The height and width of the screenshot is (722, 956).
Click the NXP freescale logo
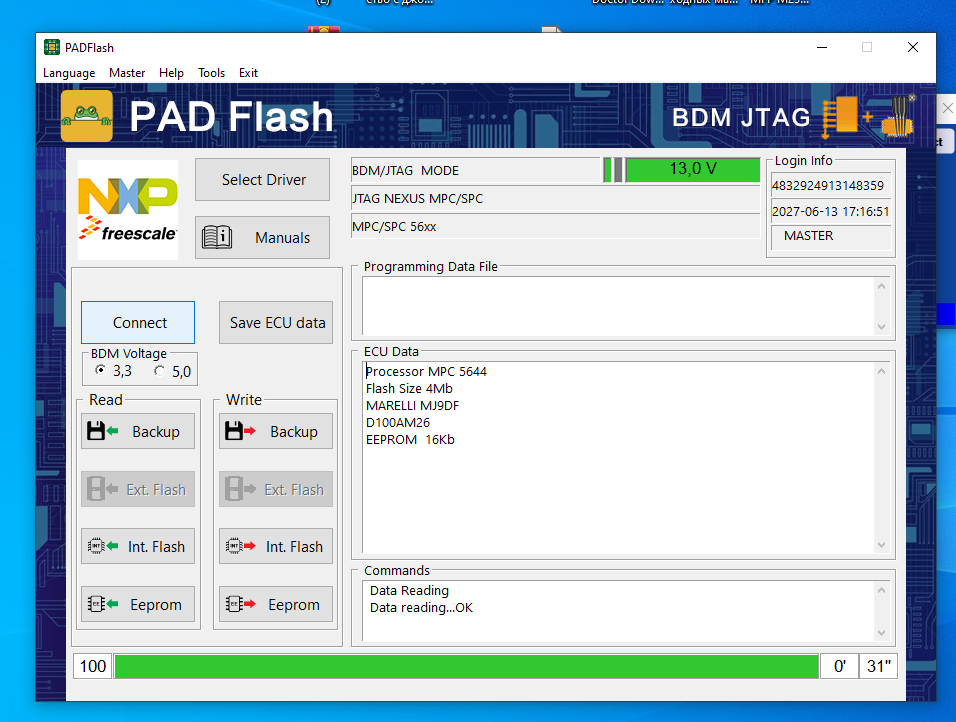click(x=128, y=210)
